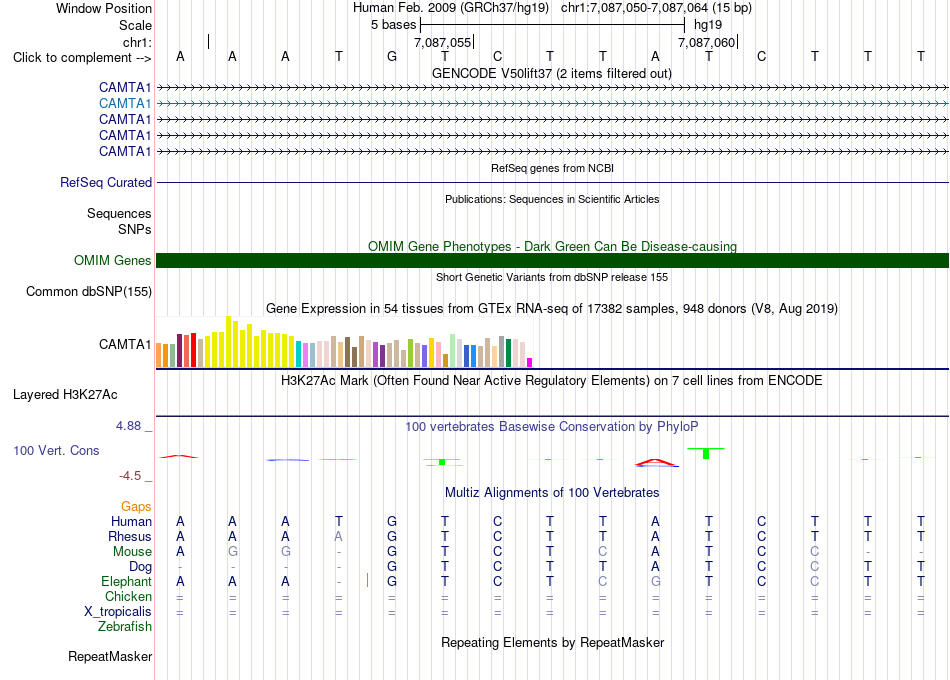This screenshot has height=680, width=950.
Task: Select the 'Human' species label
Action: [131, 522]
